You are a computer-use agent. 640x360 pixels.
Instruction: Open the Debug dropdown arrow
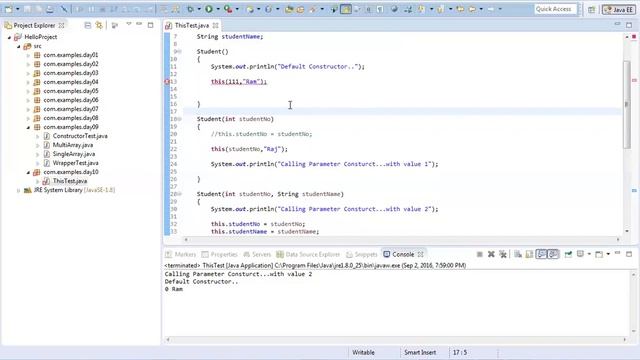tap(199, 9)
